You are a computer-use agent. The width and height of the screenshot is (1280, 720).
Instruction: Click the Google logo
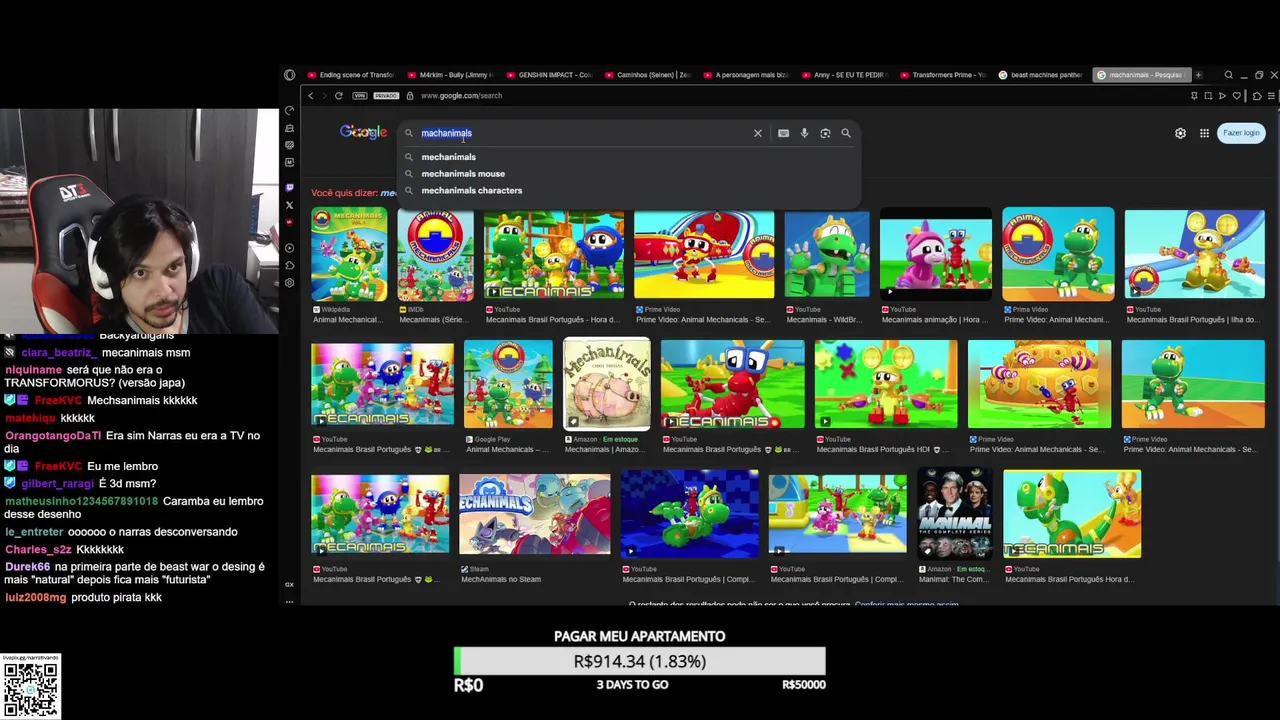coord(363,132)
